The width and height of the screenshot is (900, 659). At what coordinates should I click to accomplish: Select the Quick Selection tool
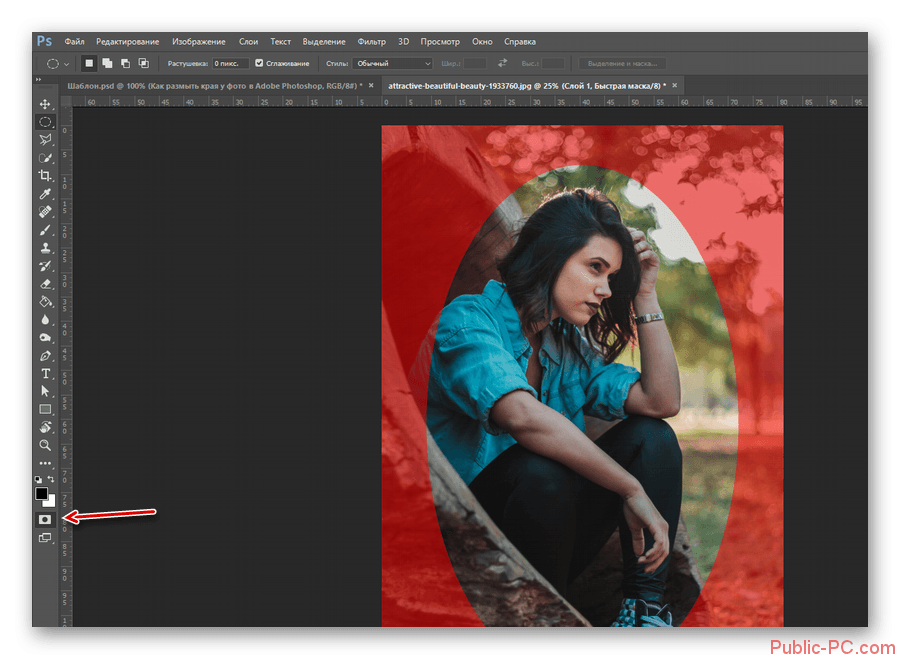(x=45, y=158)
